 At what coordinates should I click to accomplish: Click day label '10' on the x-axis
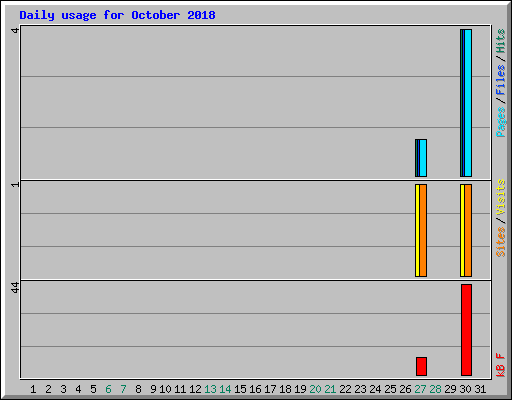point(165,389)
